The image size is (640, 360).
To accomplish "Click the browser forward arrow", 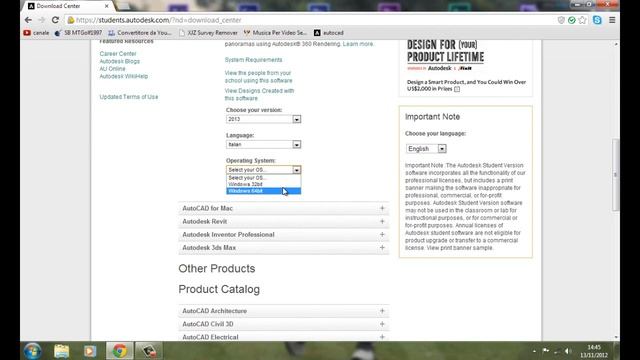I will (42, 20).
